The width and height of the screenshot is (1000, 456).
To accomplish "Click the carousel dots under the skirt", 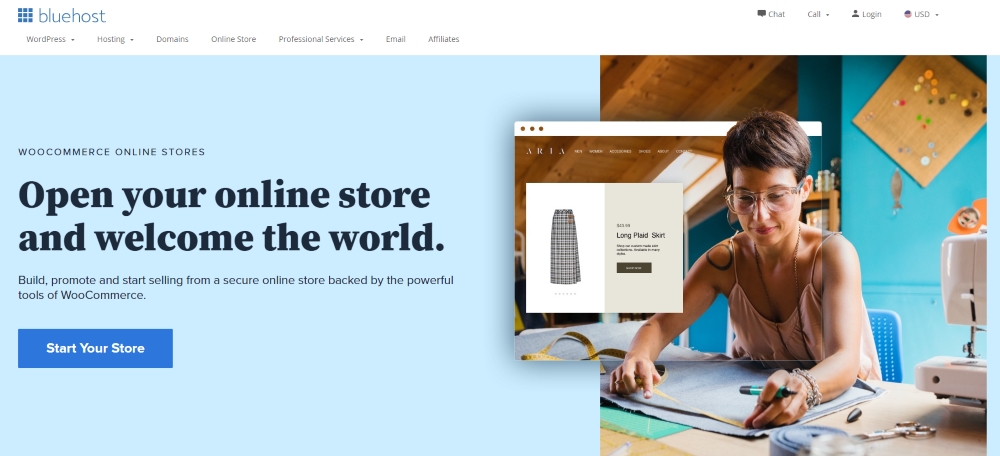I will point(565,294).
